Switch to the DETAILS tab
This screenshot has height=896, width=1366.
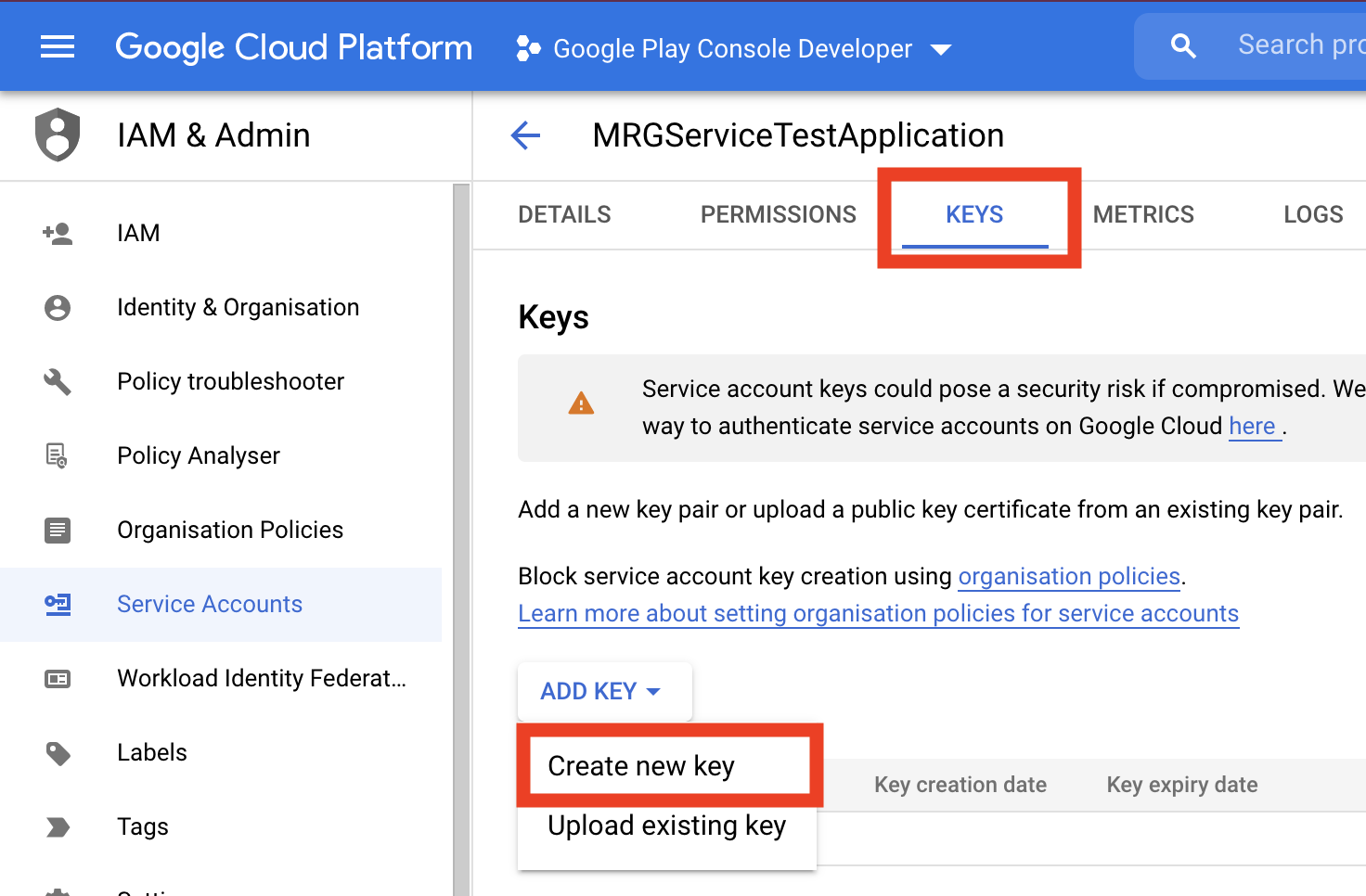[x=563, y=214]
